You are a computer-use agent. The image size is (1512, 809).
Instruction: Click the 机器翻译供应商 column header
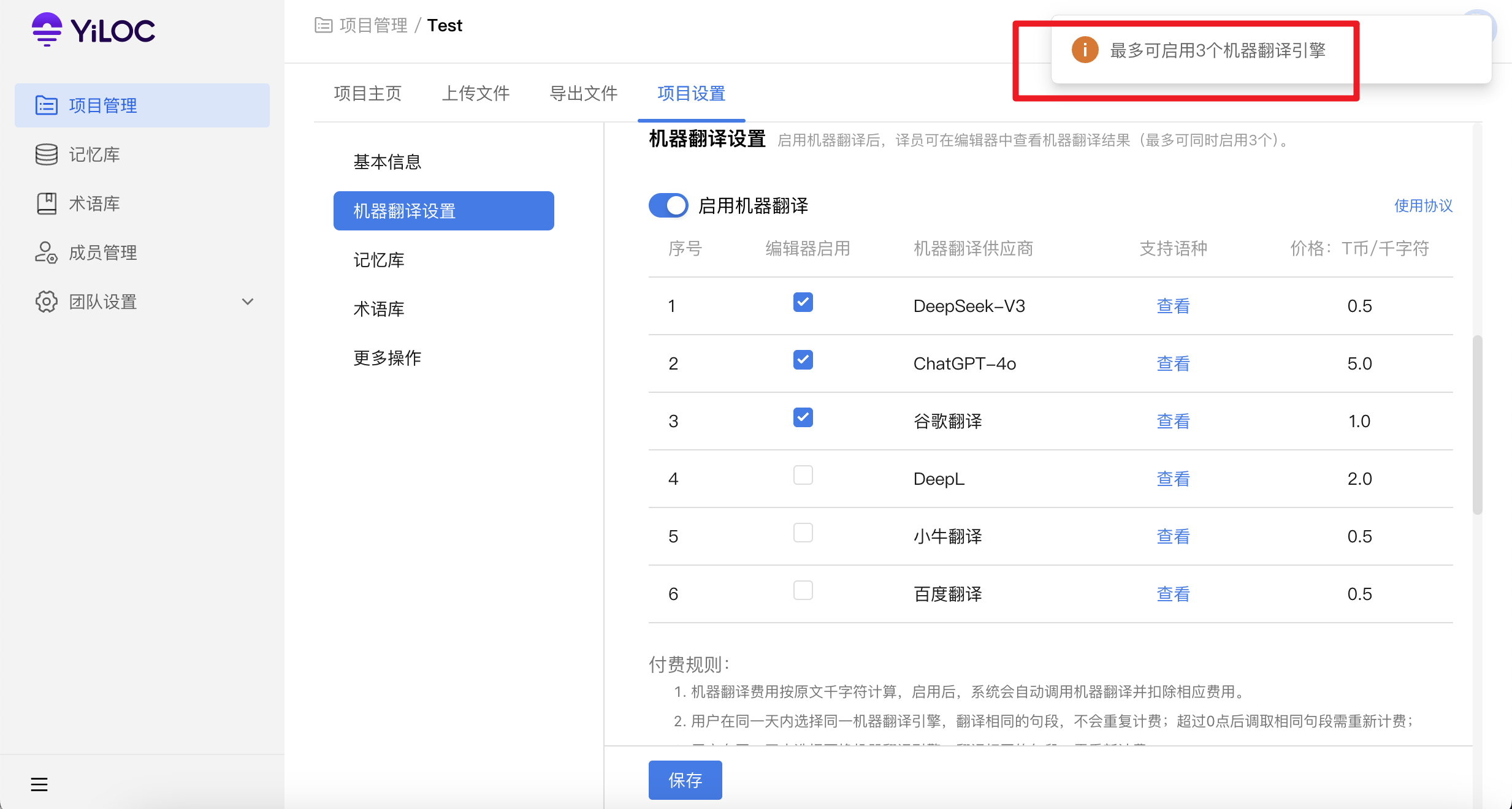point(974,248)
